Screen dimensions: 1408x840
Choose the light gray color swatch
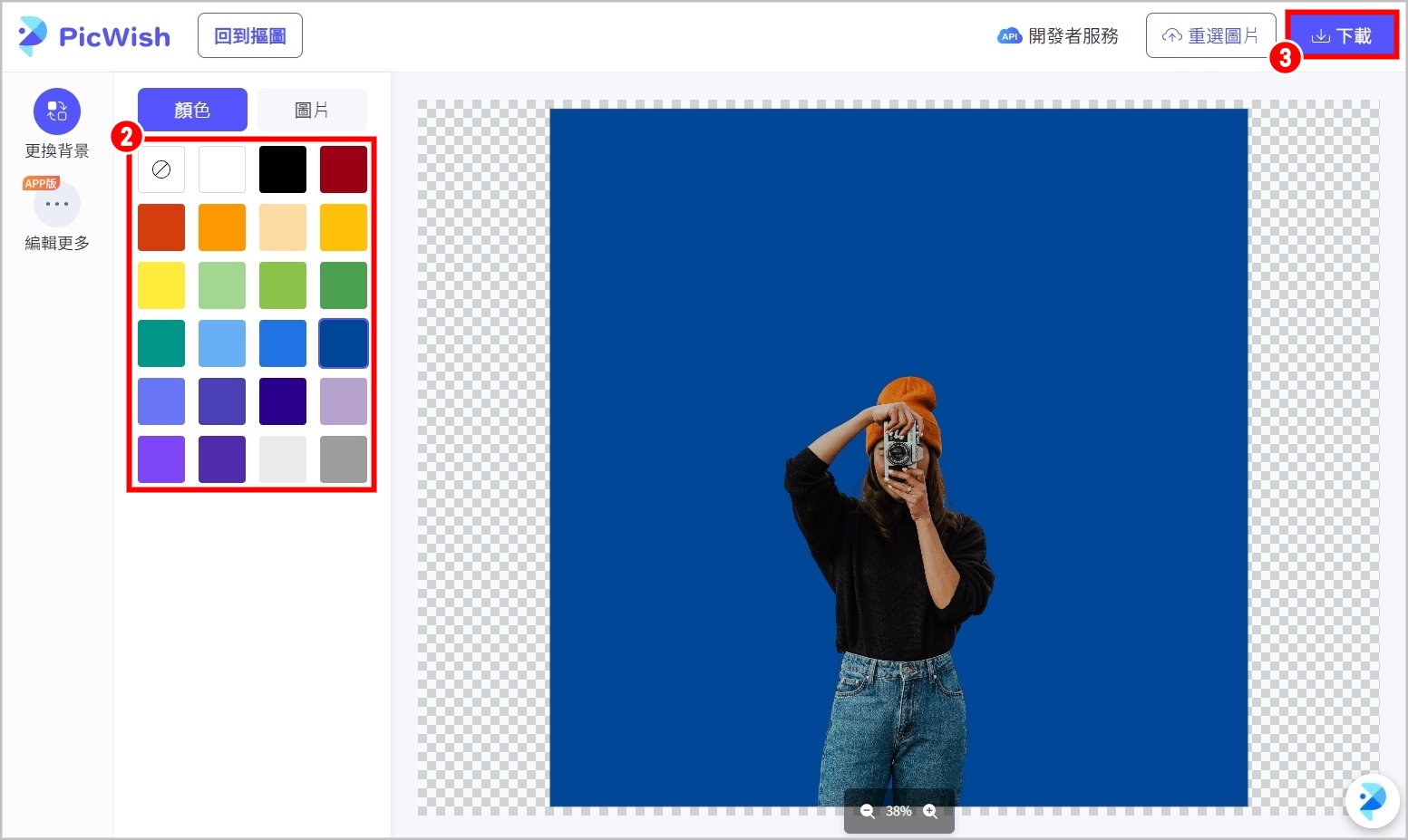(x=283, y=459)
